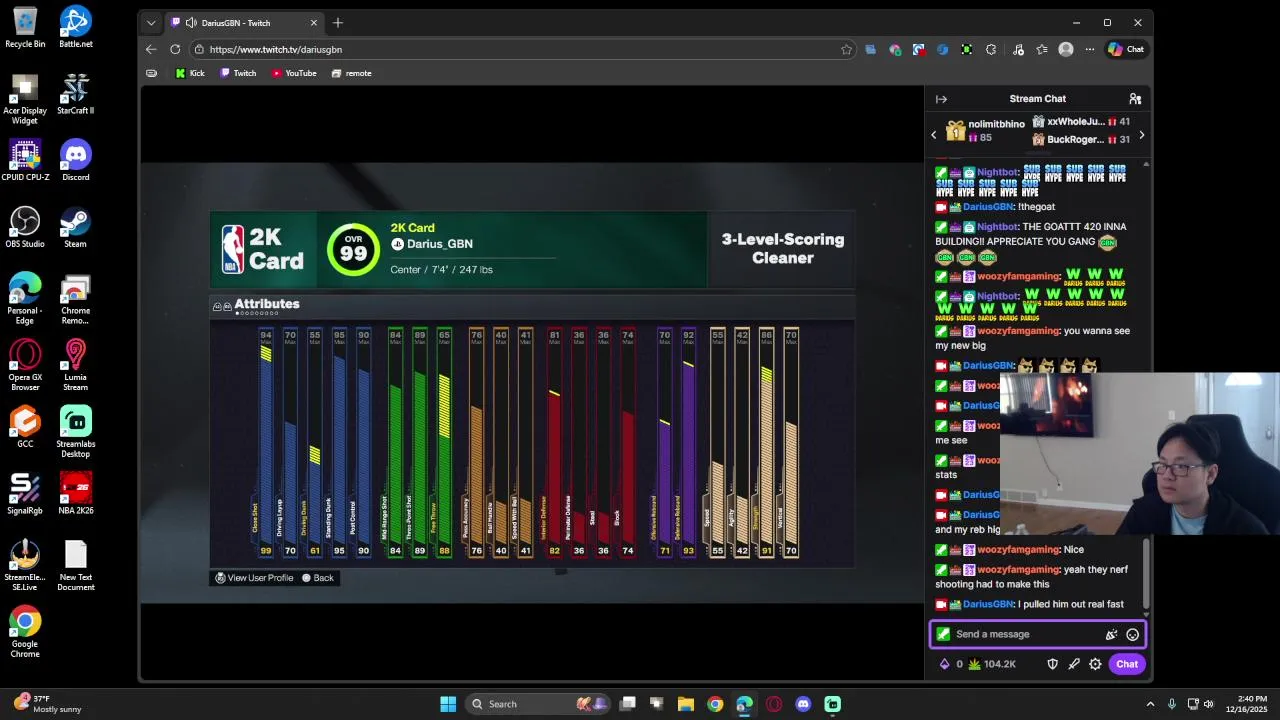Open chat settings gear
Viewport: 1280px width, 720px height.
(1095, 664)
